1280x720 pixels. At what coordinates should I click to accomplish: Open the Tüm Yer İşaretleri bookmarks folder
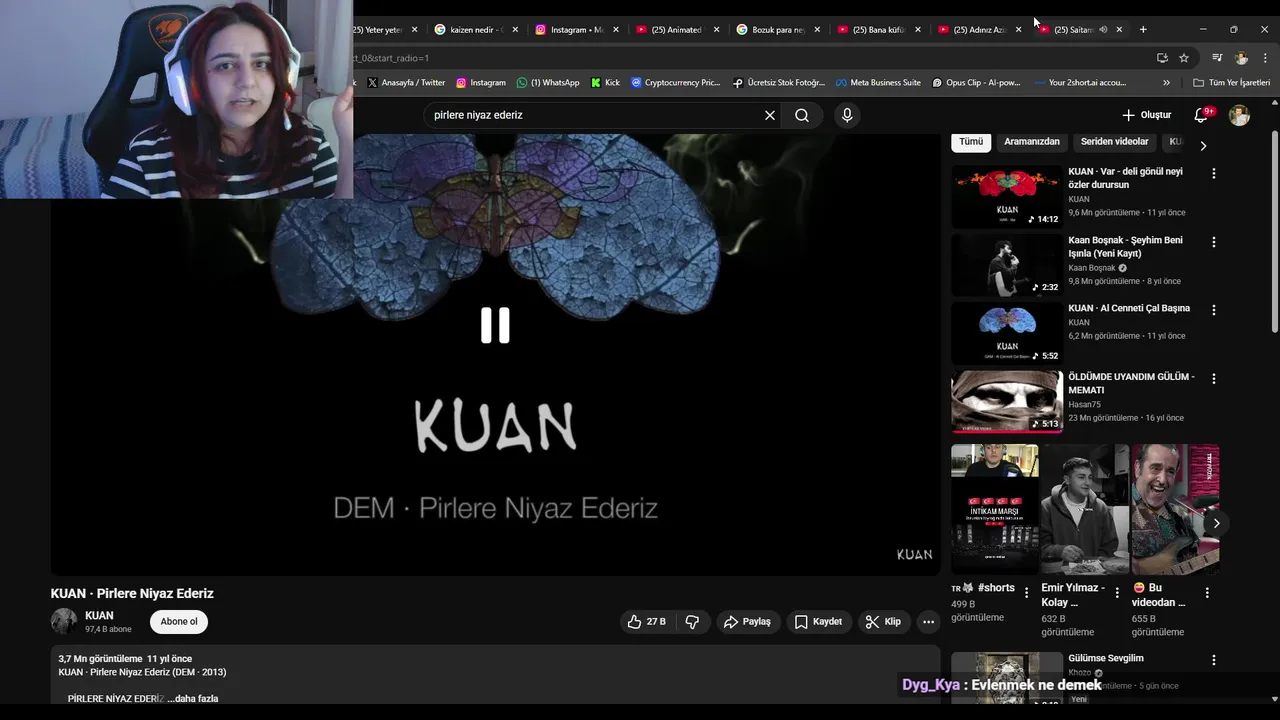tap(1231, 83)
